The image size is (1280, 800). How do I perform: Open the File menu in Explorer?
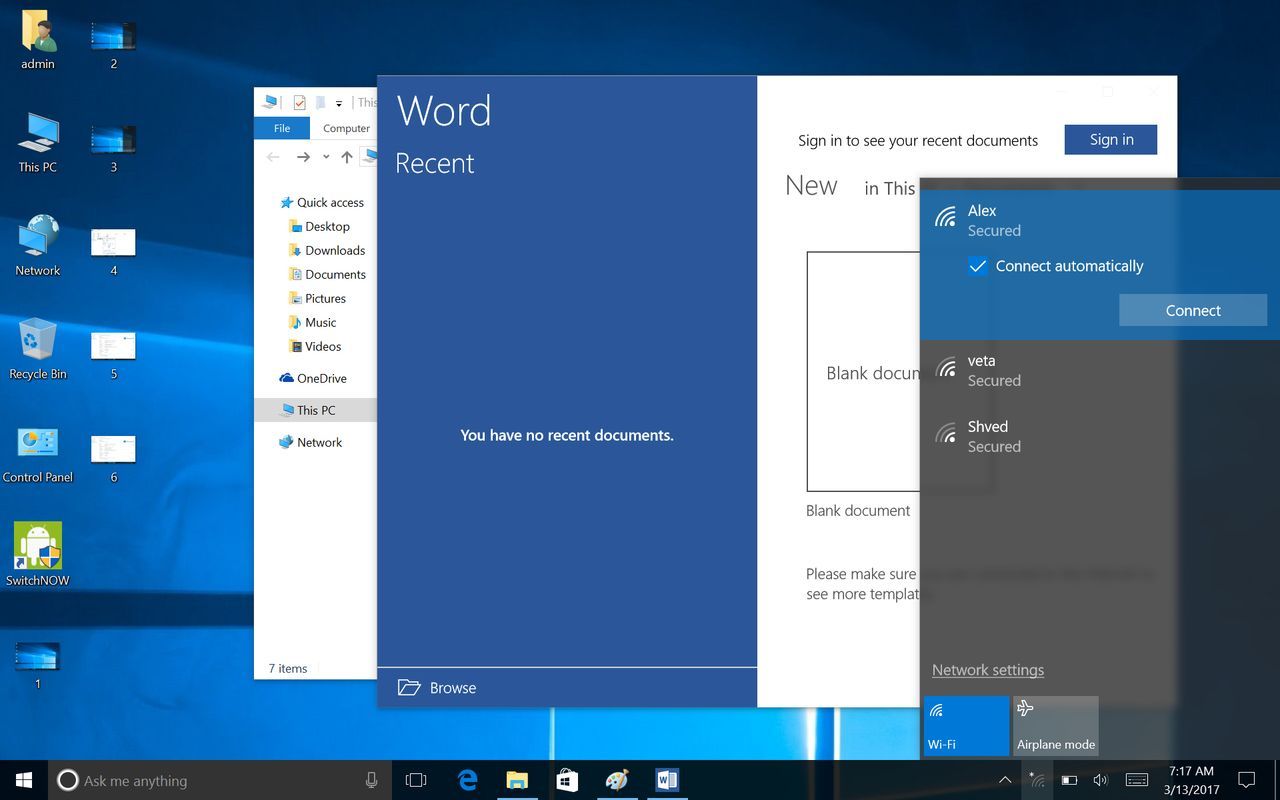(x=282, y=128)
